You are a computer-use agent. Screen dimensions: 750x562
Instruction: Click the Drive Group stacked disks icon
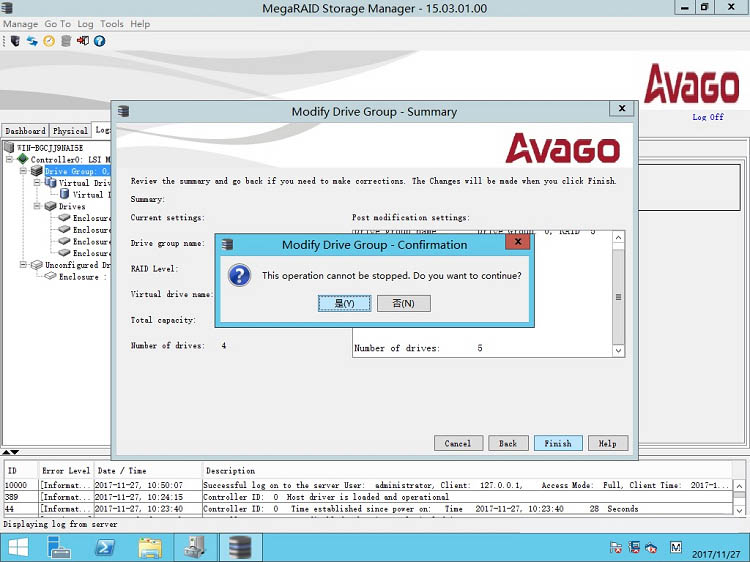tap(37, 171)
